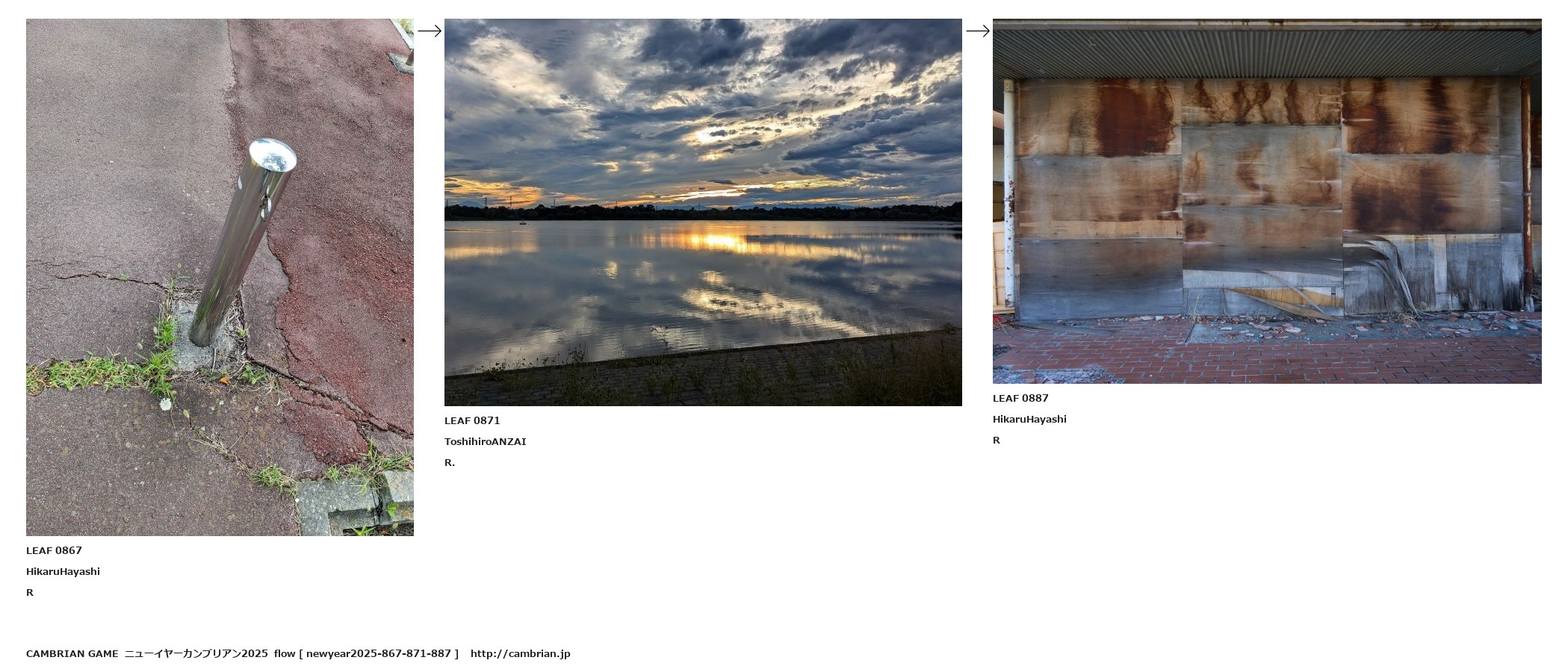Viewport: 1568px width, 672px height.
Task: Open the bent metal bollard photo
Action: click(220, 277)
